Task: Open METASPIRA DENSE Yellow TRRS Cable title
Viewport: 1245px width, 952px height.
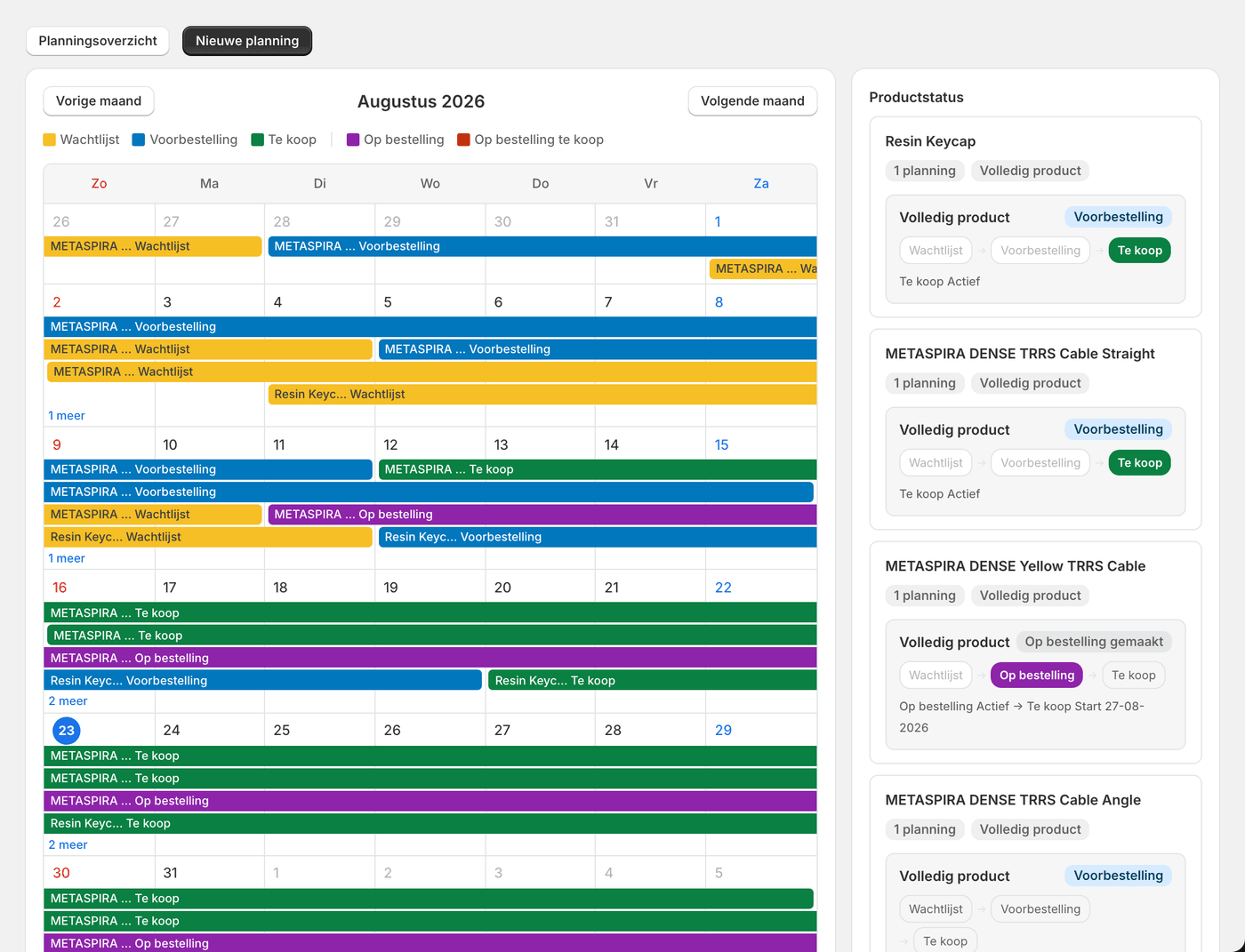Action: coord(1016,566)
